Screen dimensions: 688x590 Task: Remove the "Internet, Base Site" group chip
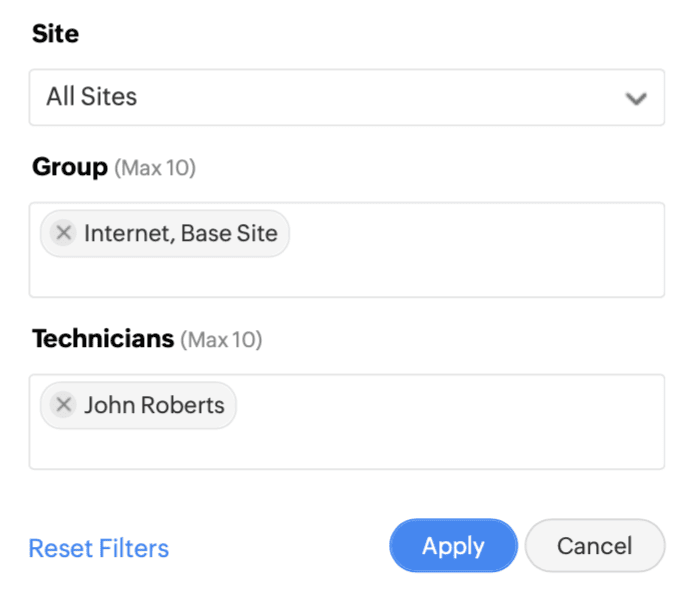click(x=63, y=233)
